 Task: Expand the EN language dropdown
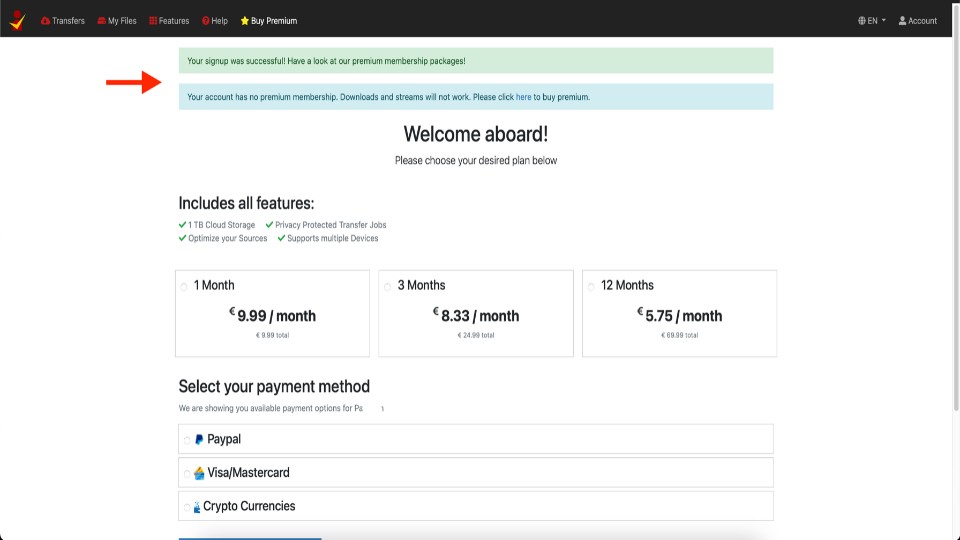pos(871,21)
